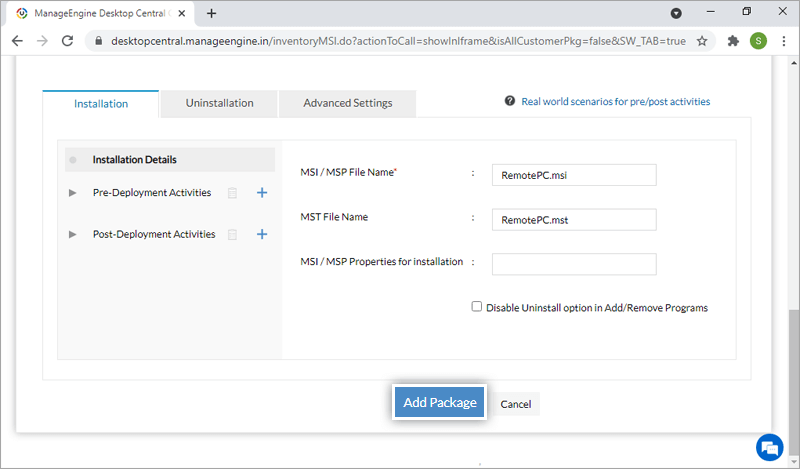This screenshot has width=800, height=469.
Task: Click the Add Package button
Action: tap(440, 402)
